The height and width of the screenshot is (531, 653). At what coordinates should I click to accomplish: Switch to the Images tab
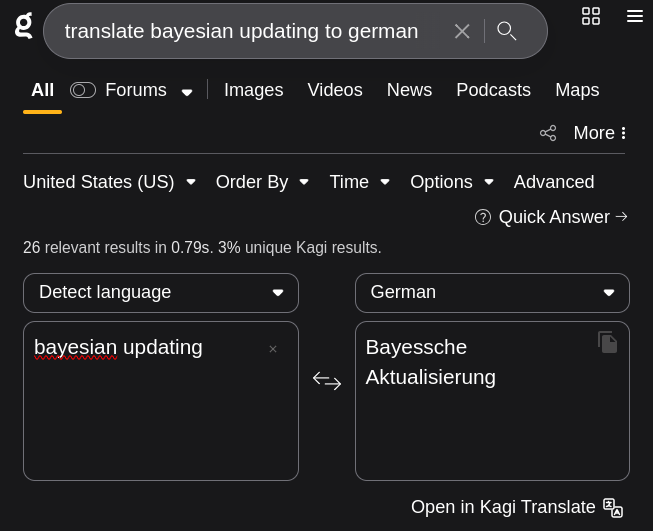click(x=254, y=90)
